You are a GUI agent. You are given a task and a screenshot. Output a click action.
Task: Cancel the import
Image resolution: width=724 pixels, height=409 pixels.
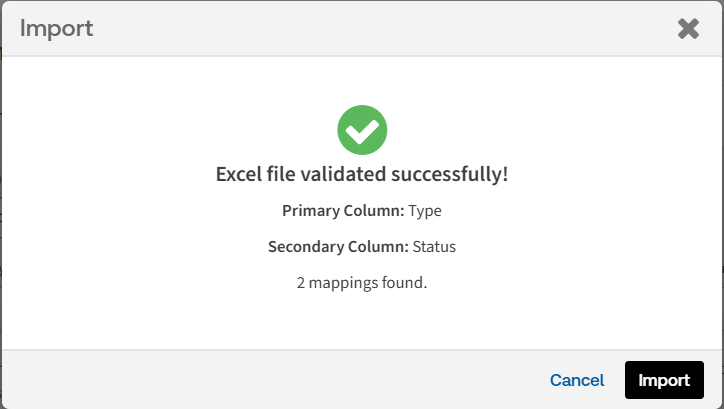pos(577,380)
